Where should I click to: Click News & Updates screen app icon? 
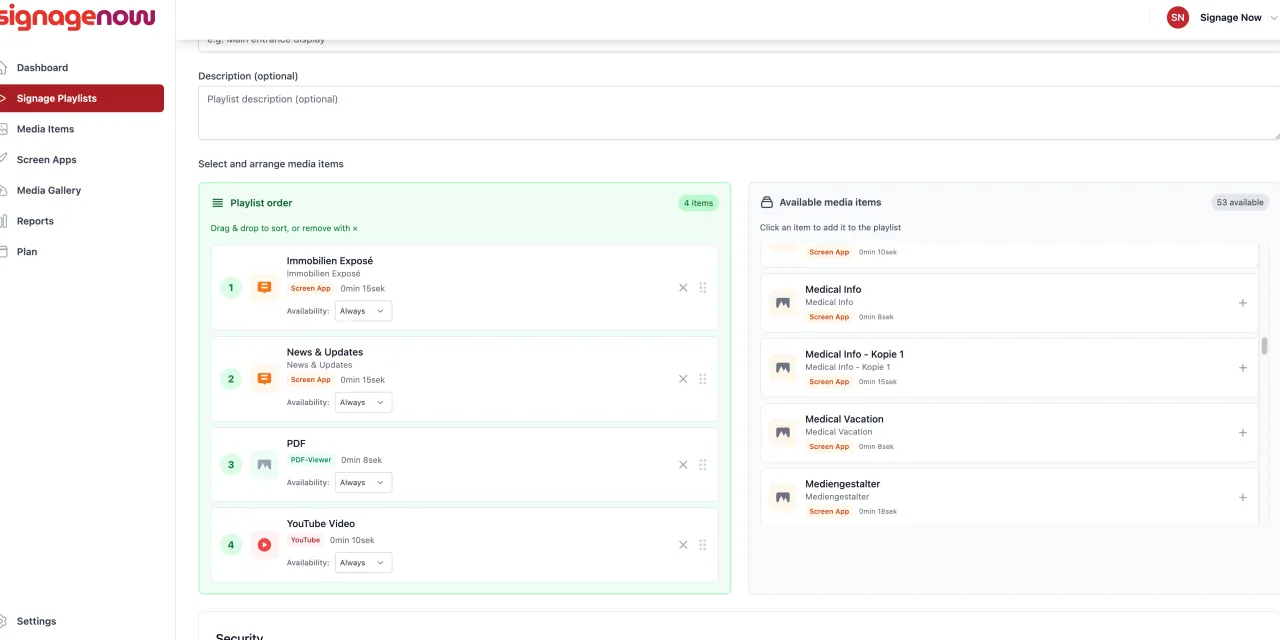[x=264, y=379]
